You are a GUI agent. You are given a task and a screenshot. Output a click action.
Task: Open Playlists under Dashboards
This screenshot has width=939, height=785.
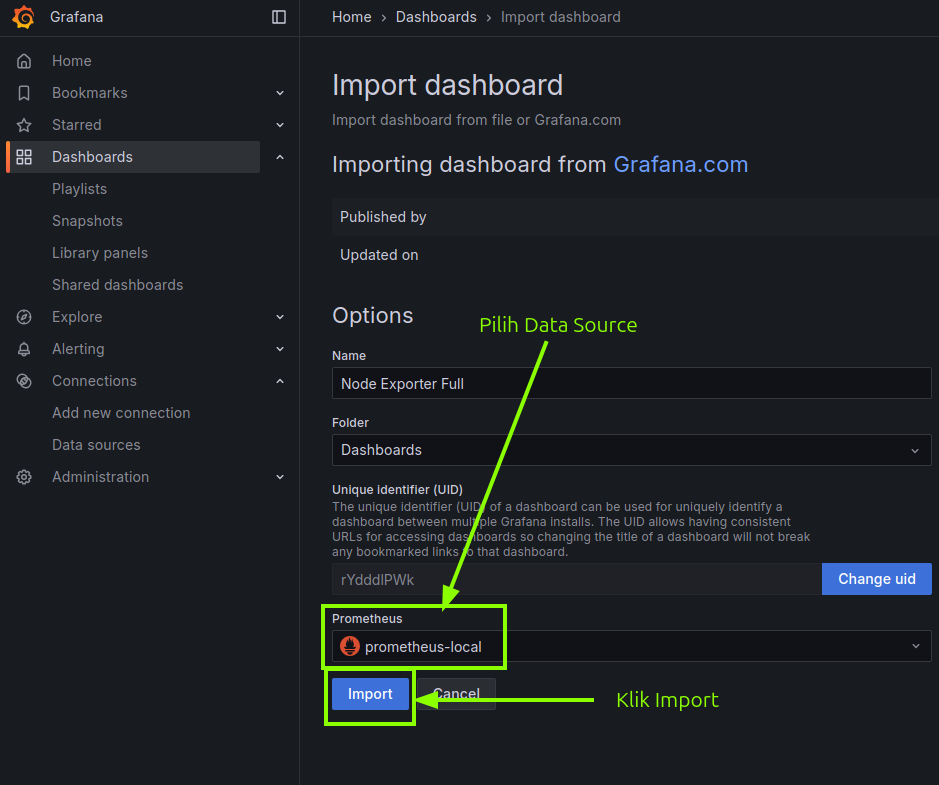80,189
